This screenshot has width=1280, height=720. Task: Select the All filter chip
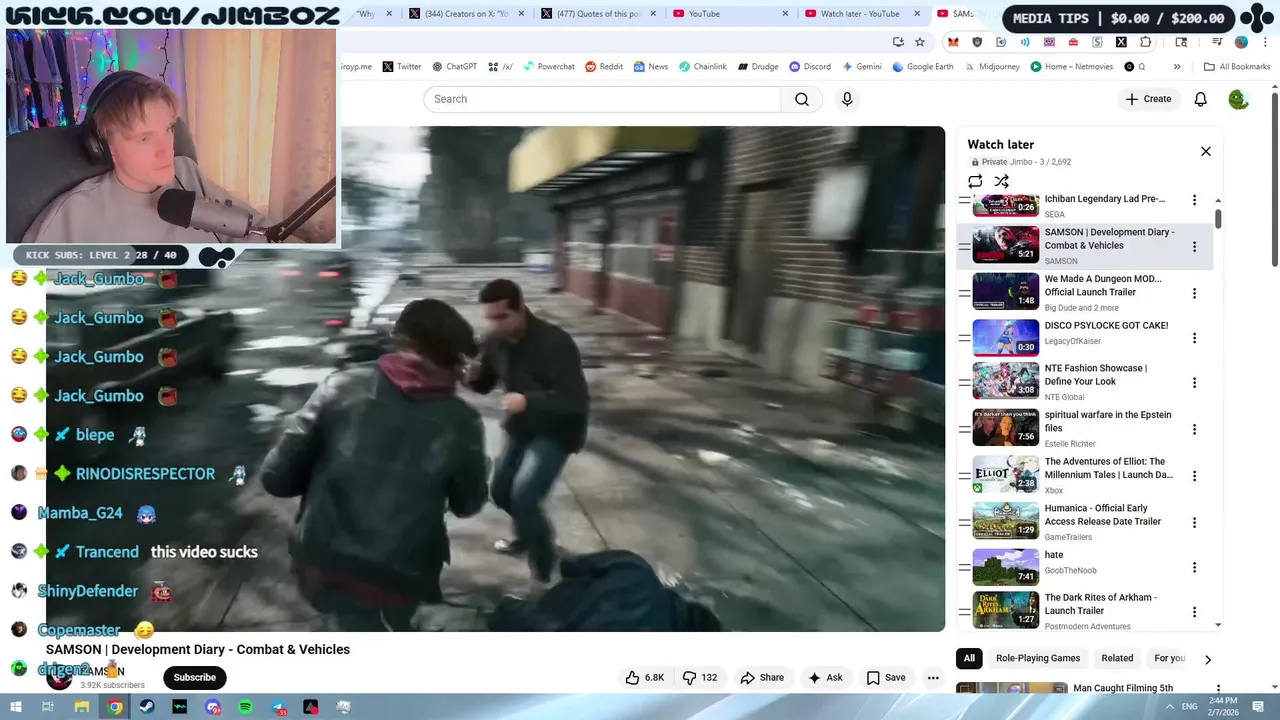tap(969, 658)
